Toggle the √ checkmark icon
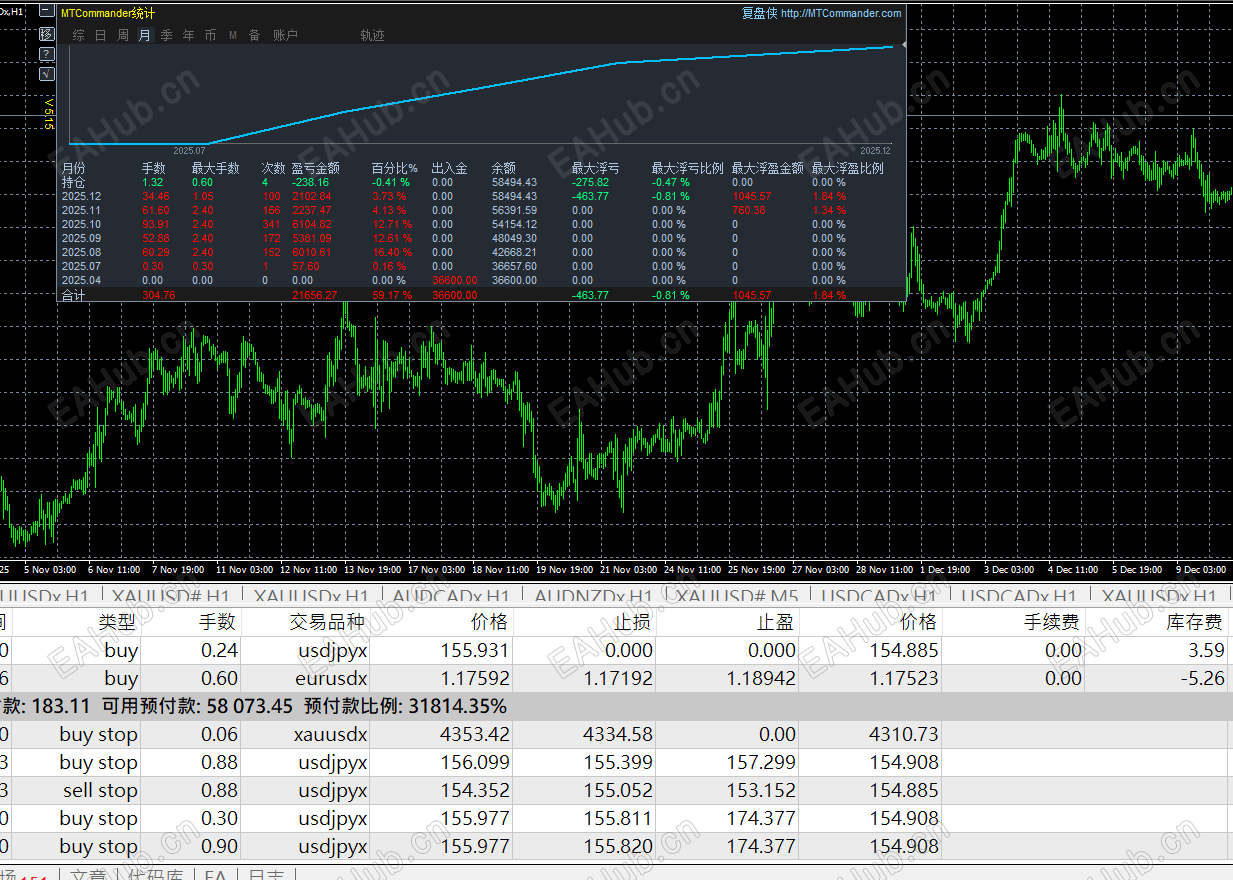The width and height of the screenshot is (1233, 880). point(47,74)
